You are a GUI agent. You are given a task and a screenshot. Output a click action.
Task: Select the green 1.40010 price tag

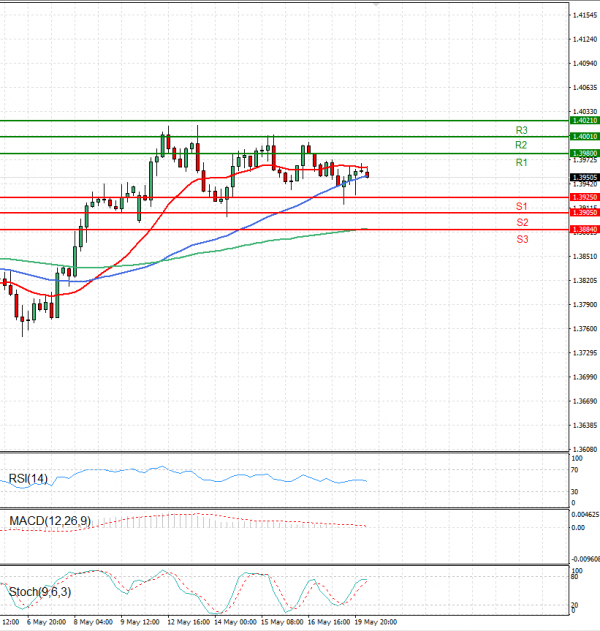585,136
